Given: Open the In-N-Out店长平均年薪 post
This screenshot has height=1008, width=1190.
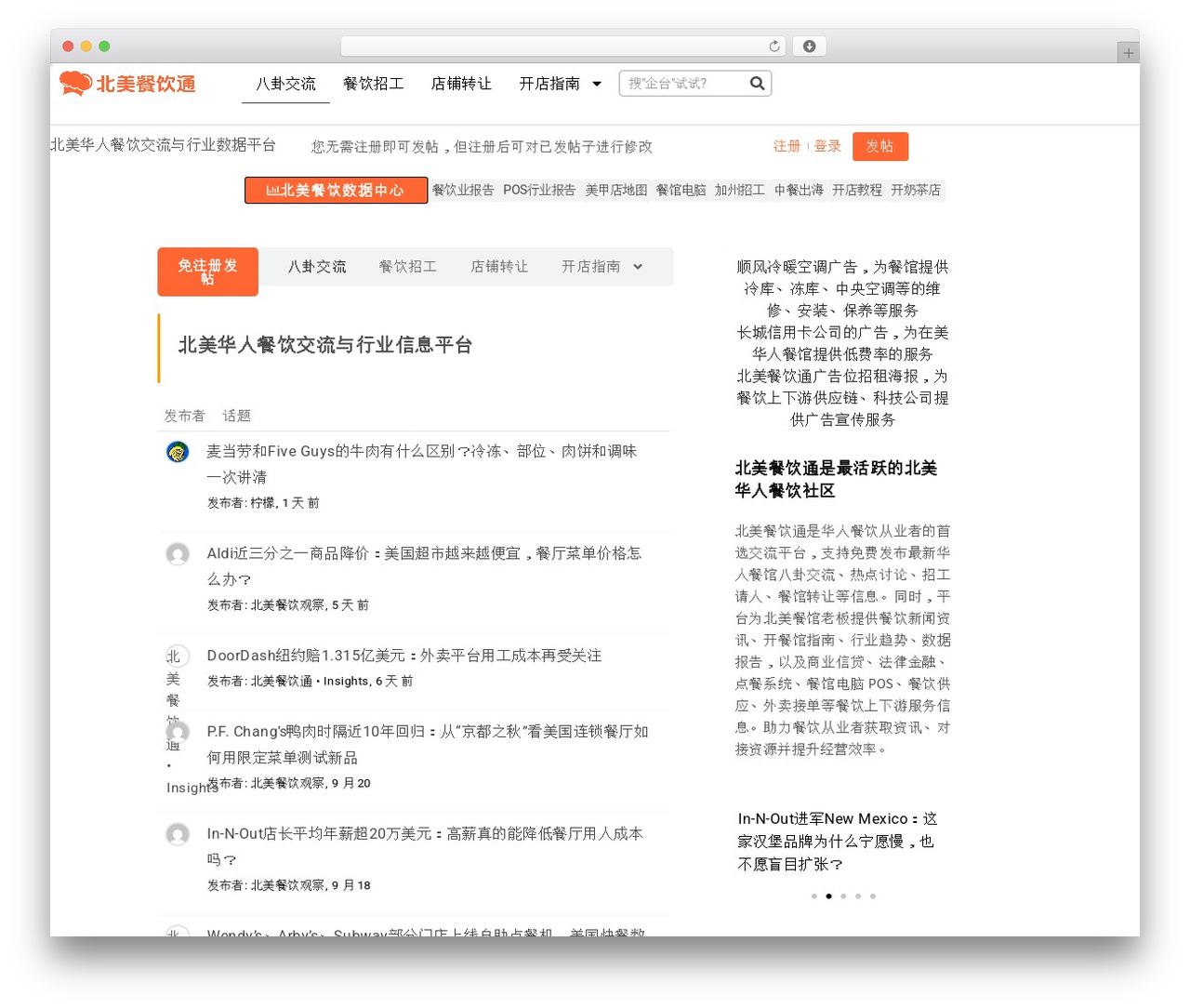Looking at the screenshot, I should pyautogui.click(x=425, y=847).
